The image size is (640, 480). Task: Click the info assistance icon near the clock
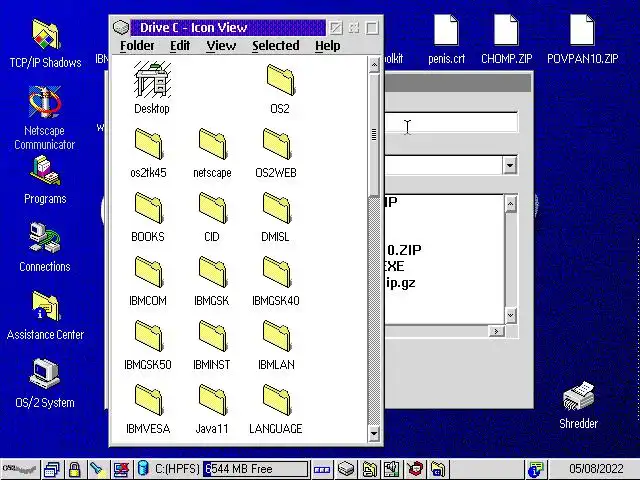tap(535, 469)
